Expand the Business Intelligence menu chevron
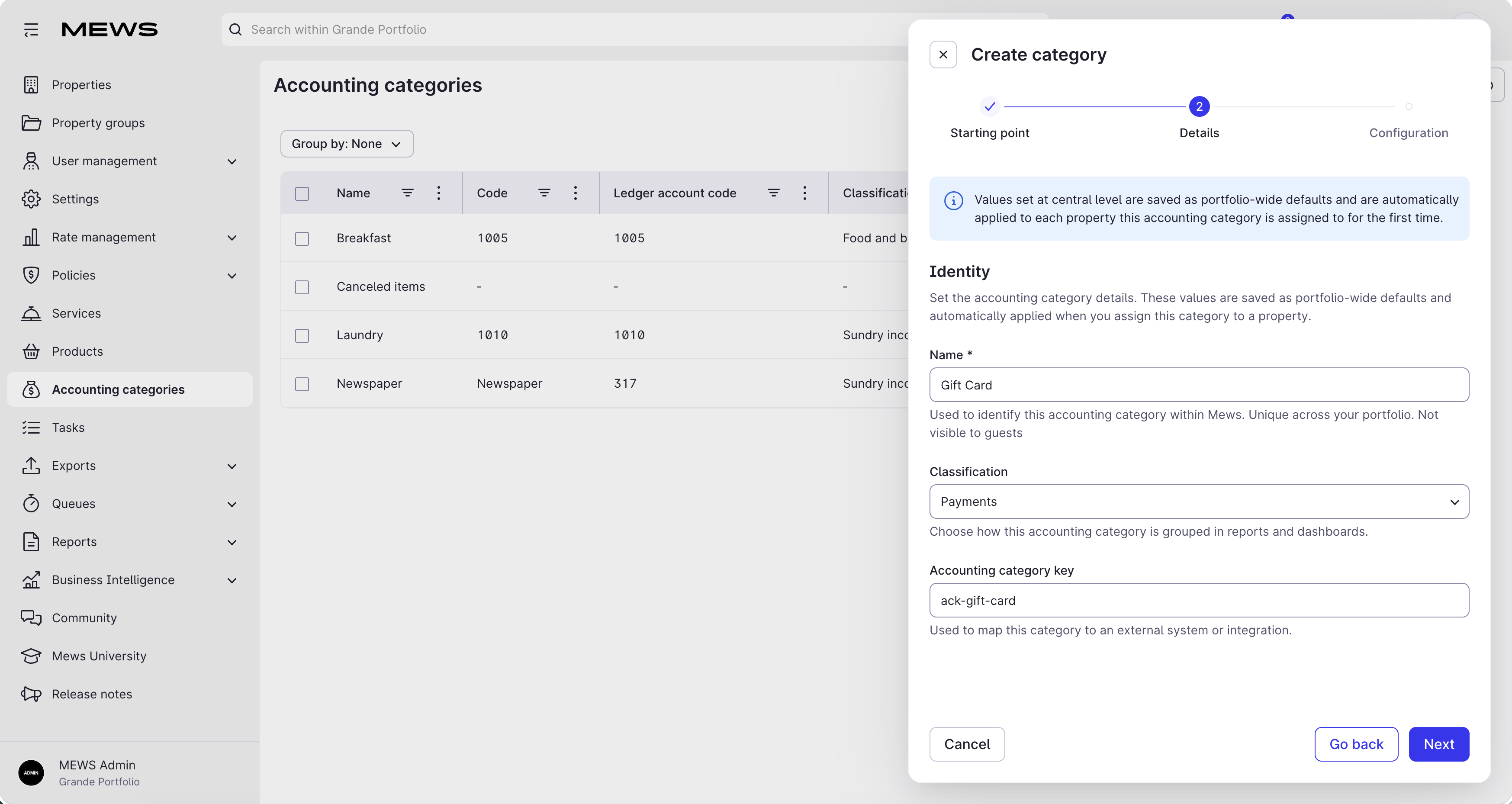 (232, 580)
